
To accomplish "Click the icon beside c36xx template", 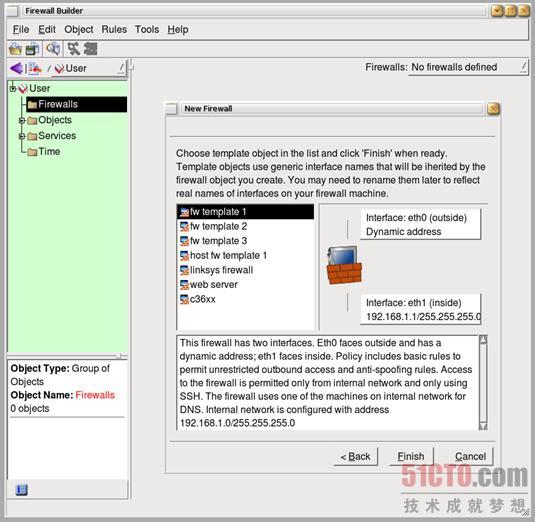I will tap(184, 300).
